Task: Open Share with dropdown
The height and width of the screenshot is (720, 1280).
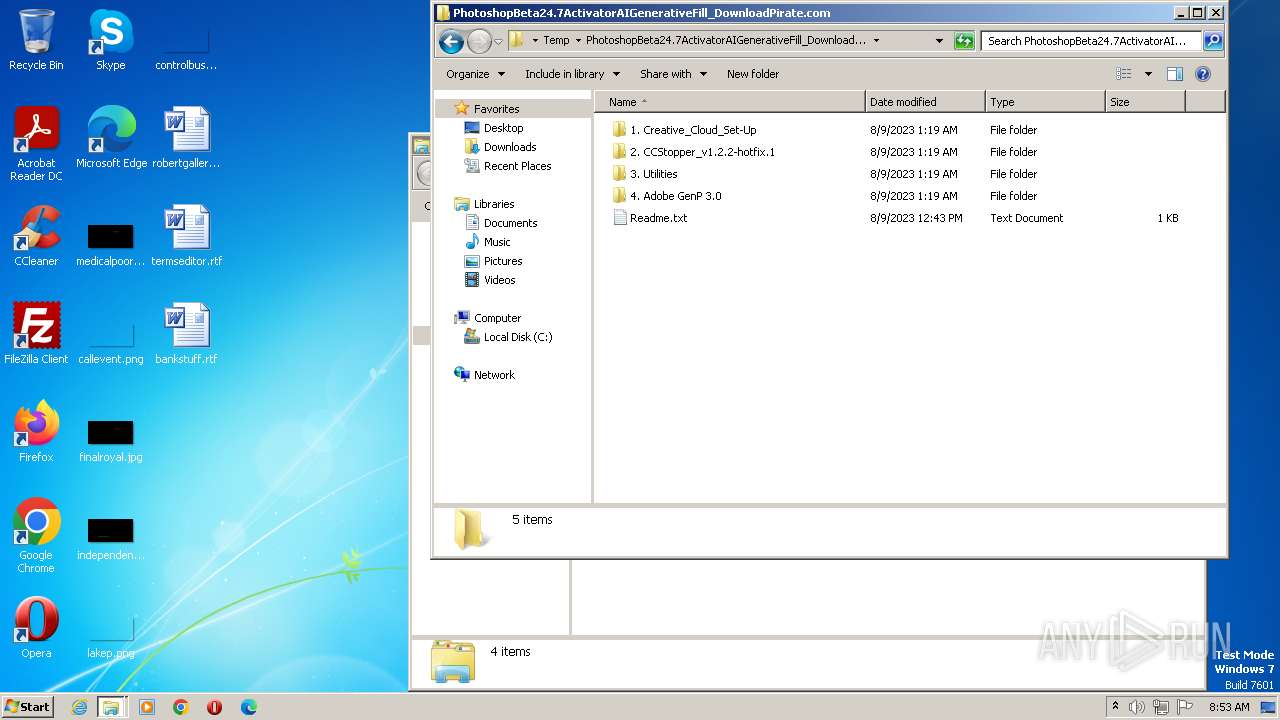Action: point(673,74)
